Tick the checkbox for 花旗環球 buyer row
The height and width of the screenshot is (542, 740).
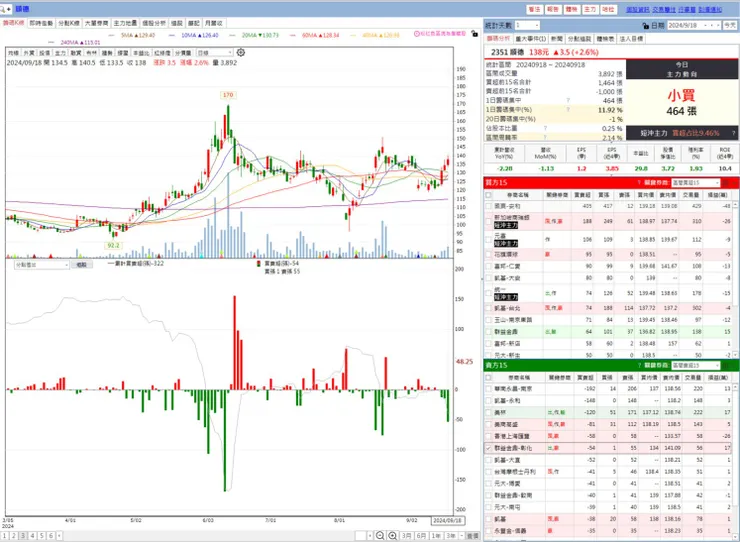[x=488, y=254]
